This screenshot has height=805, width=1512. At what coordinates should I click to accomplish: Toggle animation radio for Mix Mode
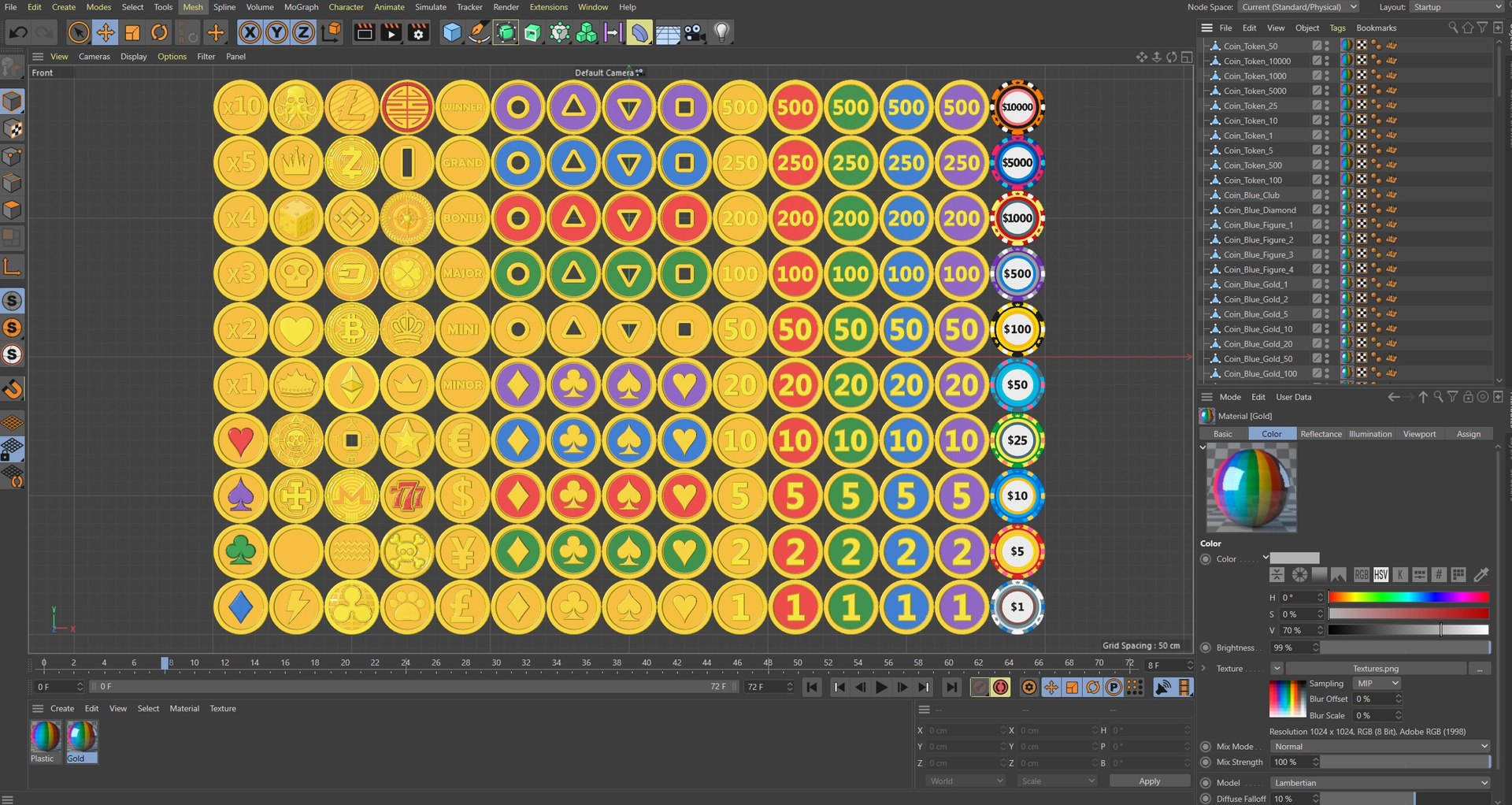[x=1206, y=747]
